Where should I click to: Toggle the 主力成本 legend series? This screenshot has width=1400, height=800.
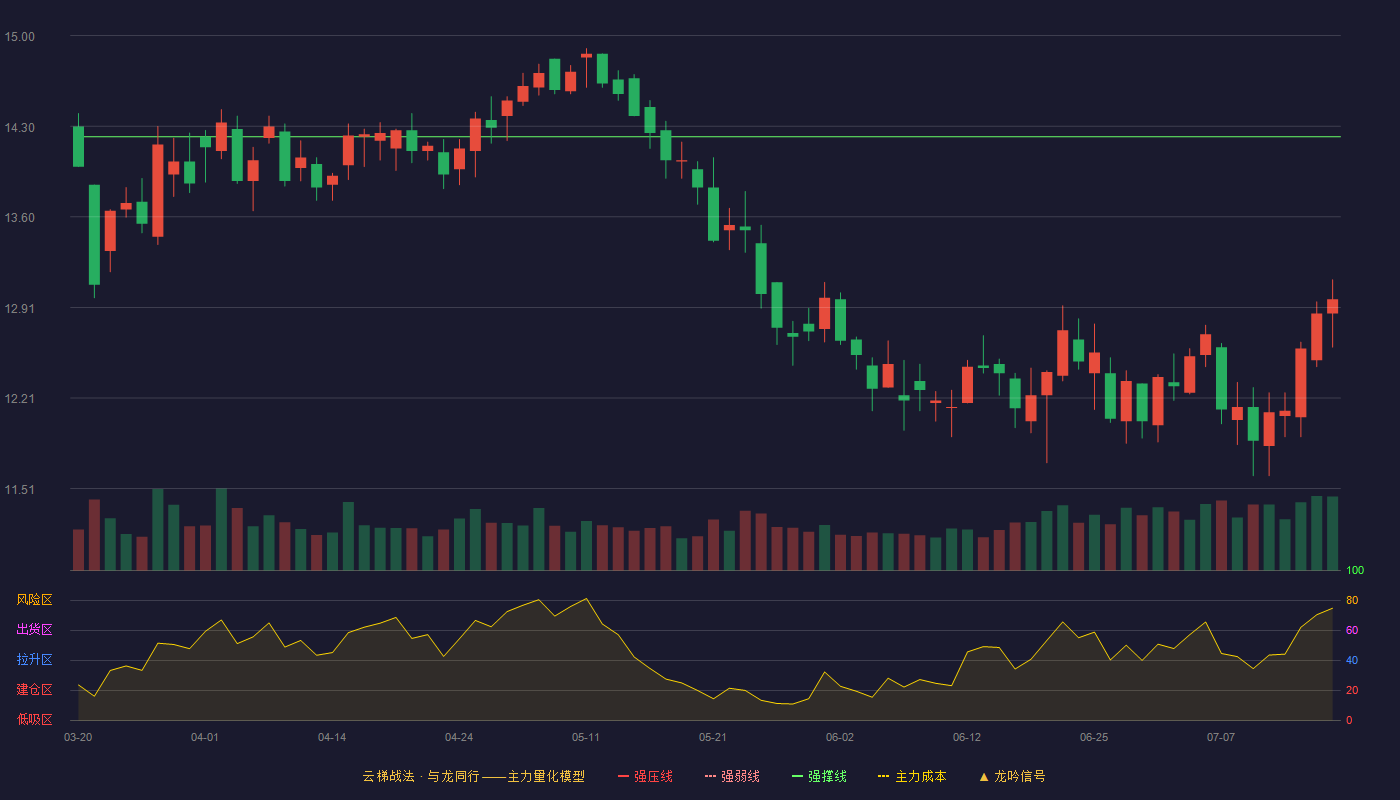pyautogui.click(x=912, y=776)
